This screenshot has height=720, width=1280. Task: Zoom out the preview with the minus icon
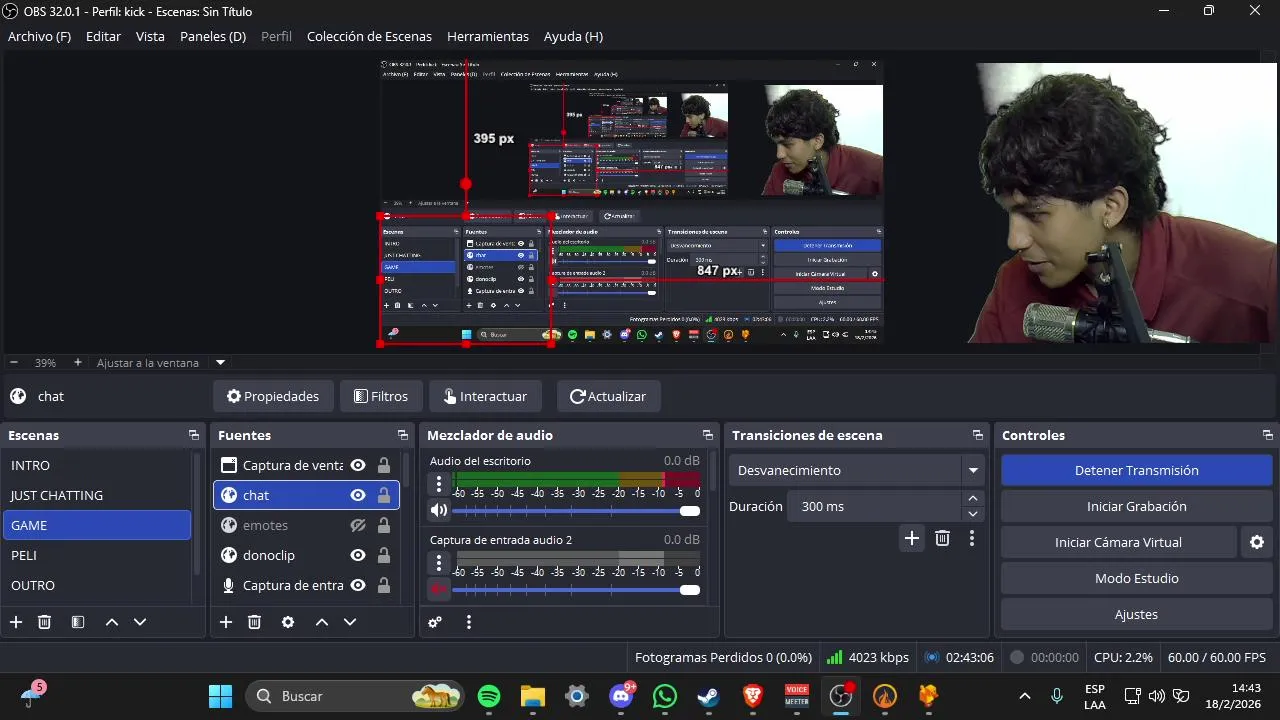[14, 363]
